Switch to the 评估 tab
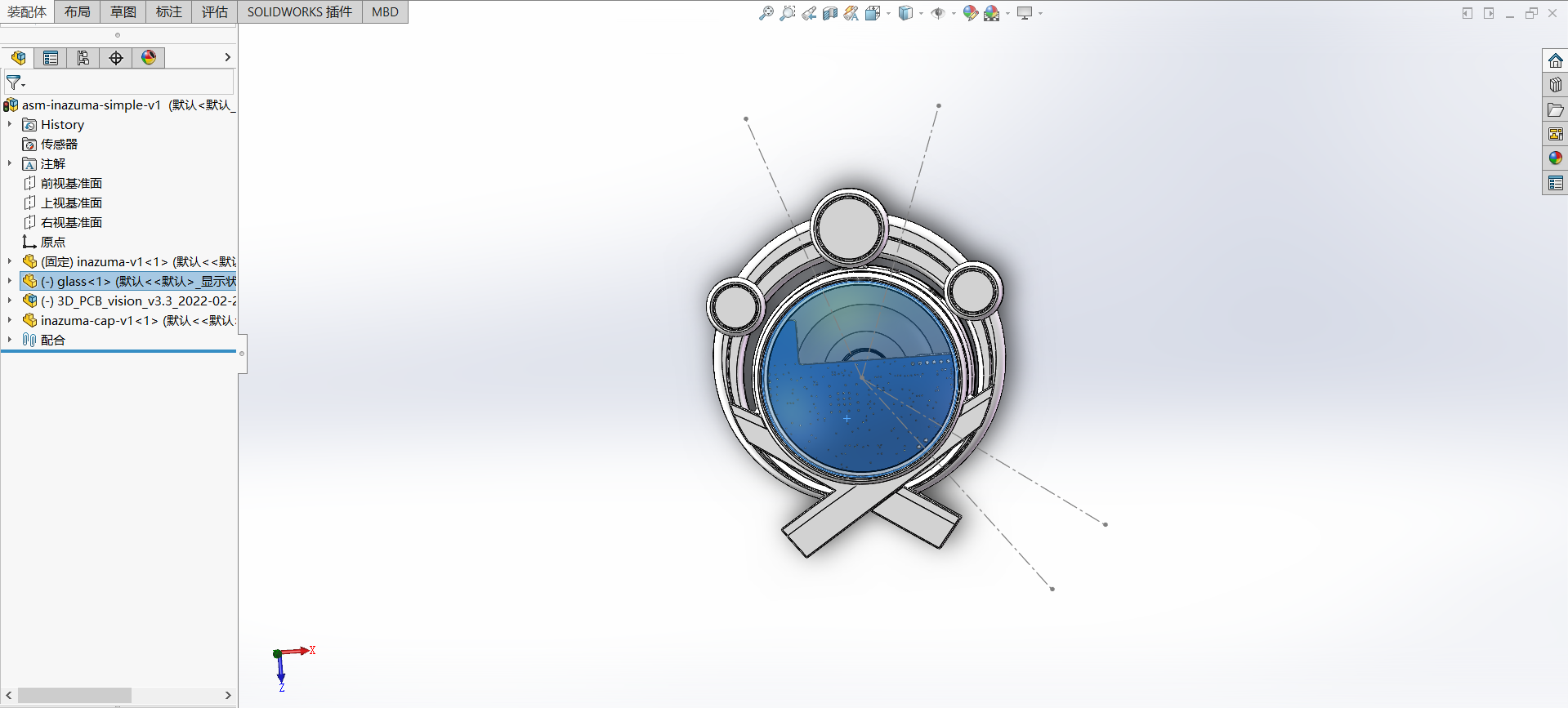Viewport: 1568px width, 708px height. (215, 11)
